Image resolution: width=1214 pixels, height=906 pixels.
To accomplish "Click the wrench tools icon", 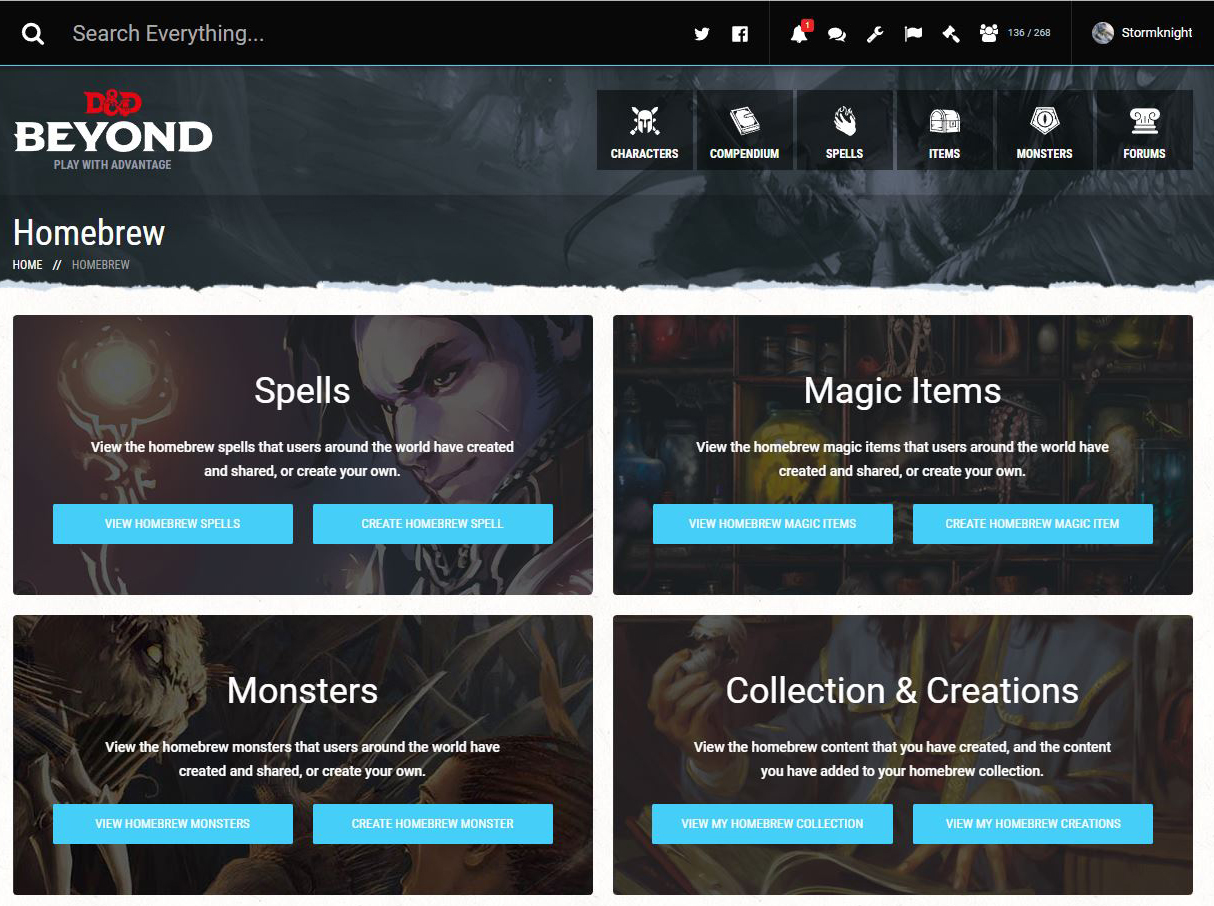I will tap(875, 34).
